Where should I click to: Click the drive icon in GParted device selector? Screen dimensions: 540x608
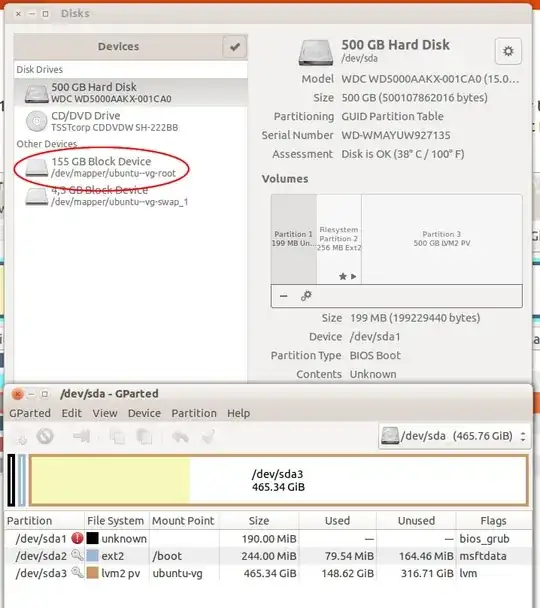tap(390, 436)
